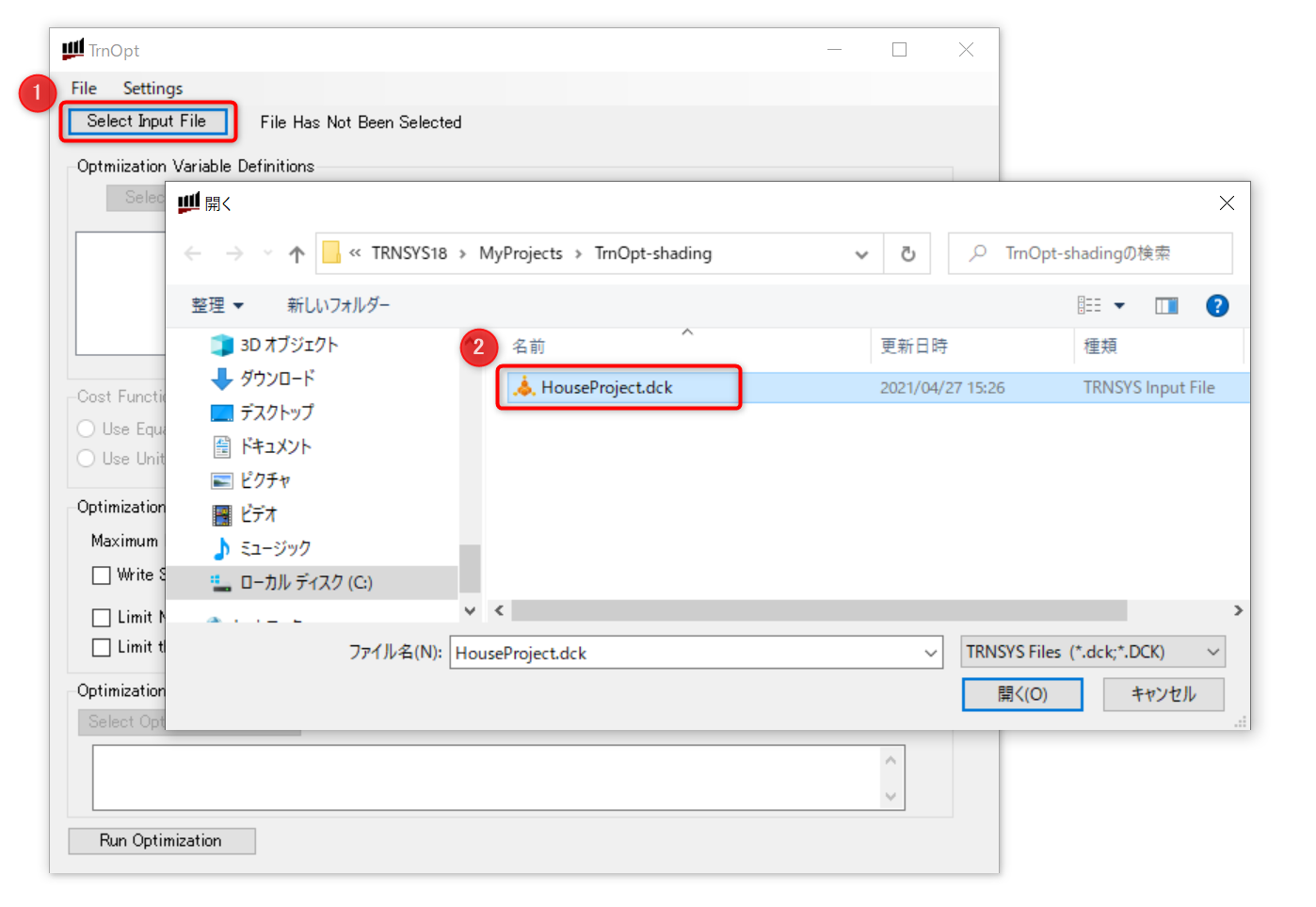This screenshot has height=907, width=1316.
Task: Toggle the preview pane icon
Action: (1166, 306)
